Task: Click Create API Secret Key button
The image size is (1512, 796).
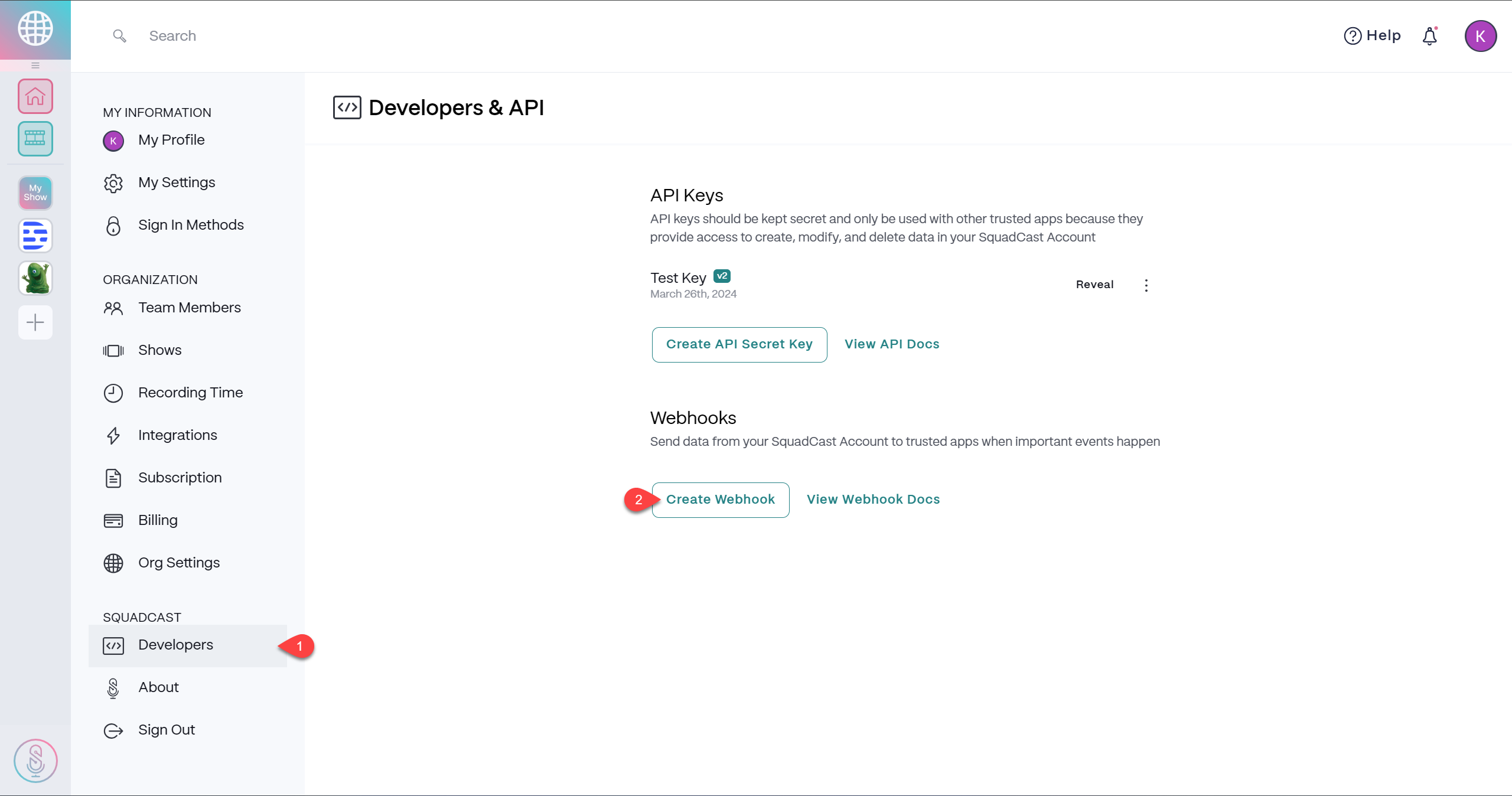Action: pyautogui.click(x=739, y=344)
